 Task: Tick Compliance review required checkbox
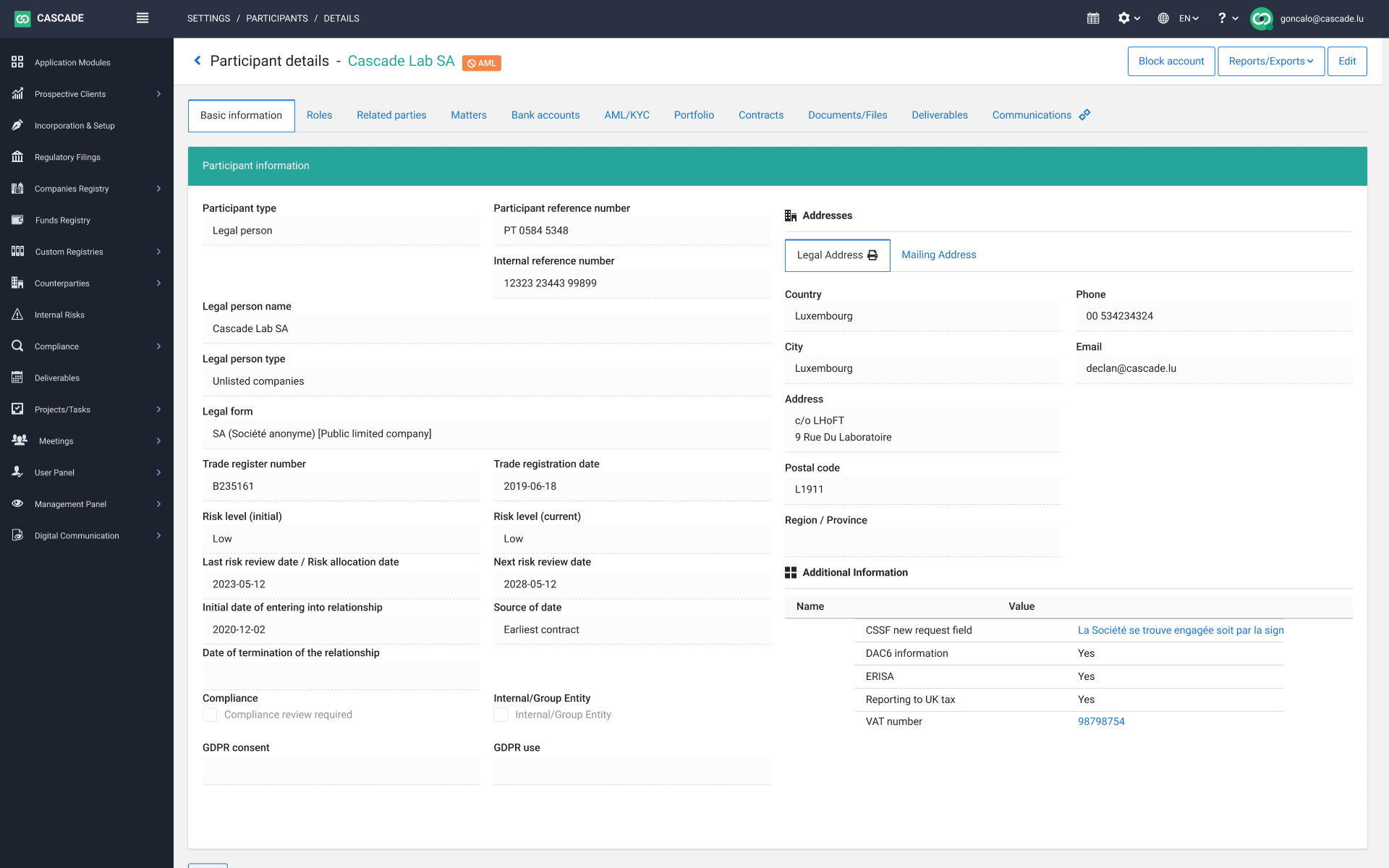[x=210, y=715]
